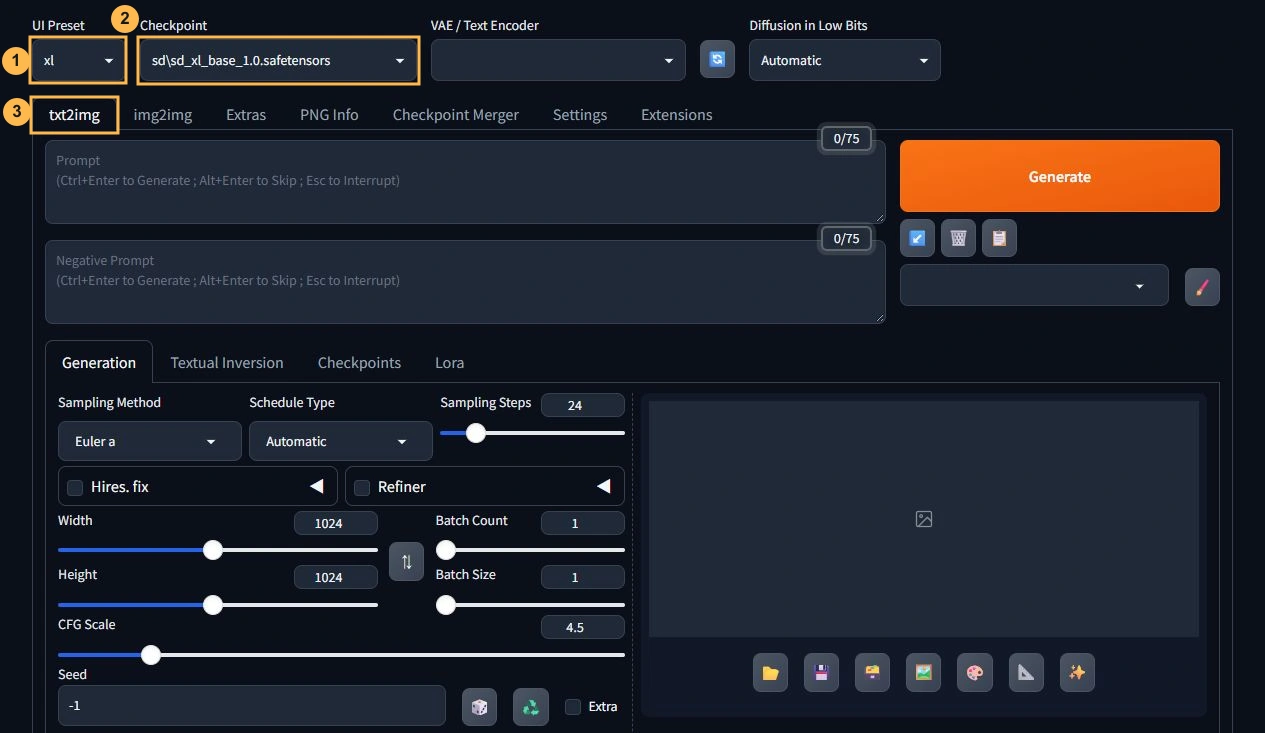Screen dimensions: 1265x733
Task: Select the Generation sub-tab
Action: coord(99,362)
